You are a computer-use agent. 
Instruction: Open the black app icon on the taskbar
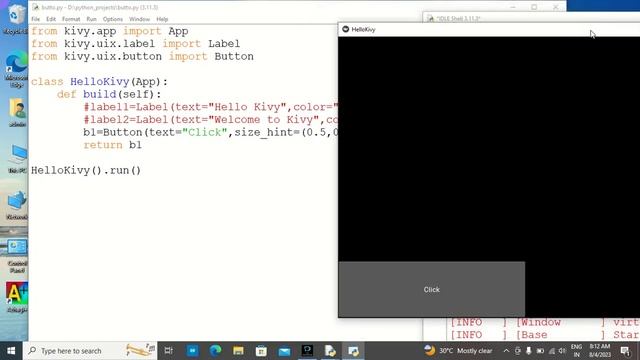[x=307, y=351]
